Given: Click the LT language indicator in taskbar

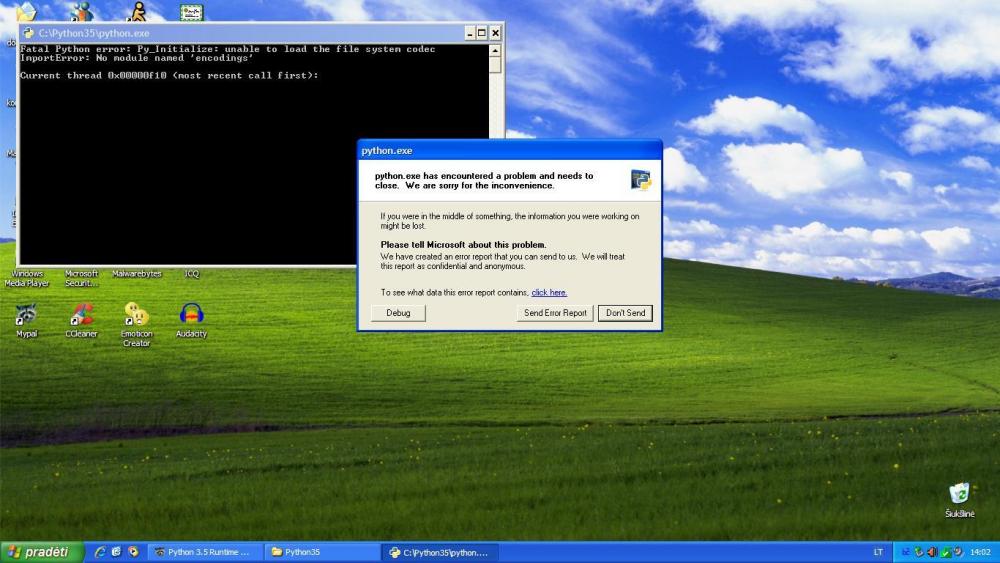Looking at the screenshot, I should pyautogui.click(x=878, y=552).
